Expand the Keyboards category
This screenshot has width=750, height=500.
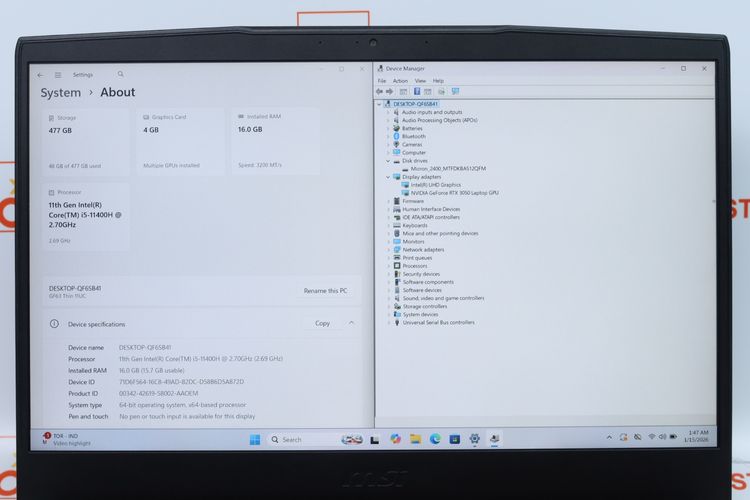click(388, 225)
